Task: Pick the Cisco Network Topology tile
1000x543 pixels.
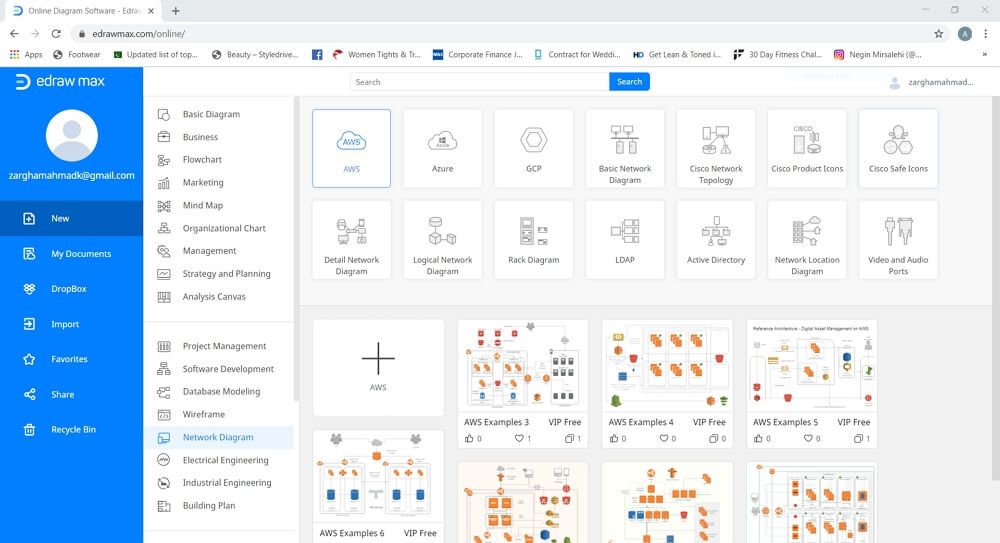Action: click(x=716, y=148)
